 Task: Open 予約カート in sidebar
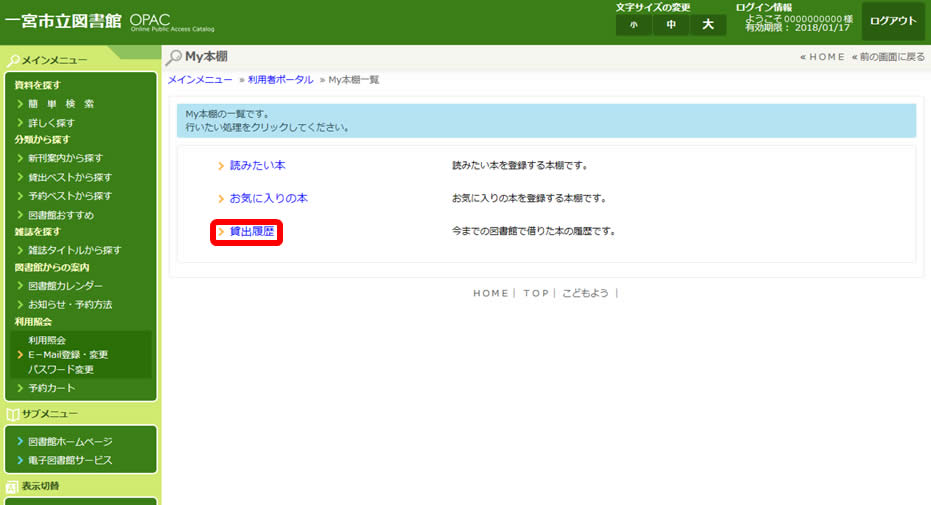[52, 388]
